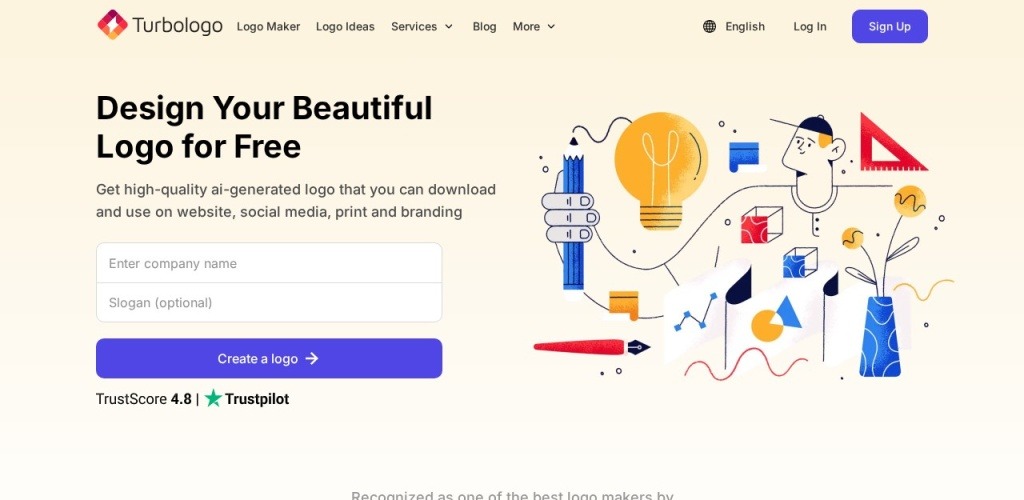Open the Logo Maker menu item

[x=268, y=27]
